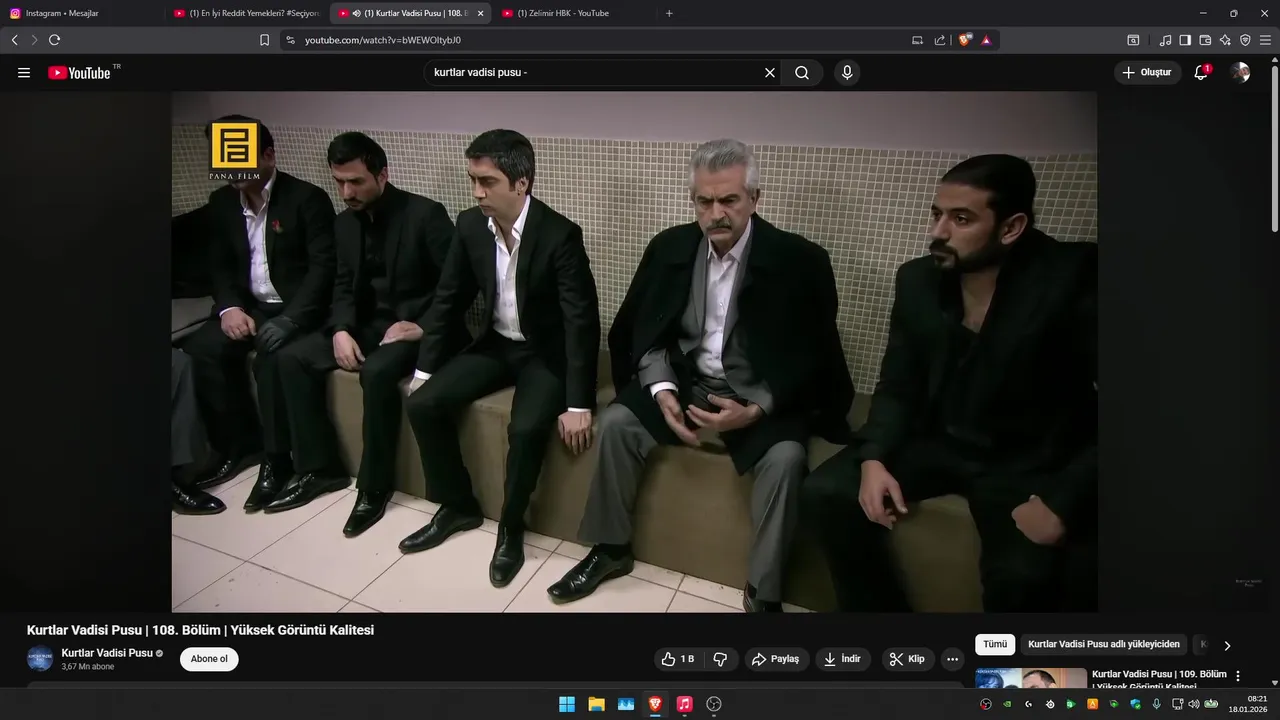Image resolution: width=1280 pixels, height=720 pixels.
Task: Go back in browser history
Action: click(14, 40)
